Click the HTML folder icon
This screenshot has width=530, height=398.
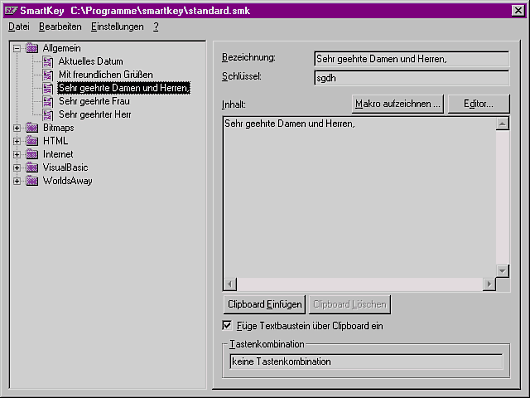point(32,141)
